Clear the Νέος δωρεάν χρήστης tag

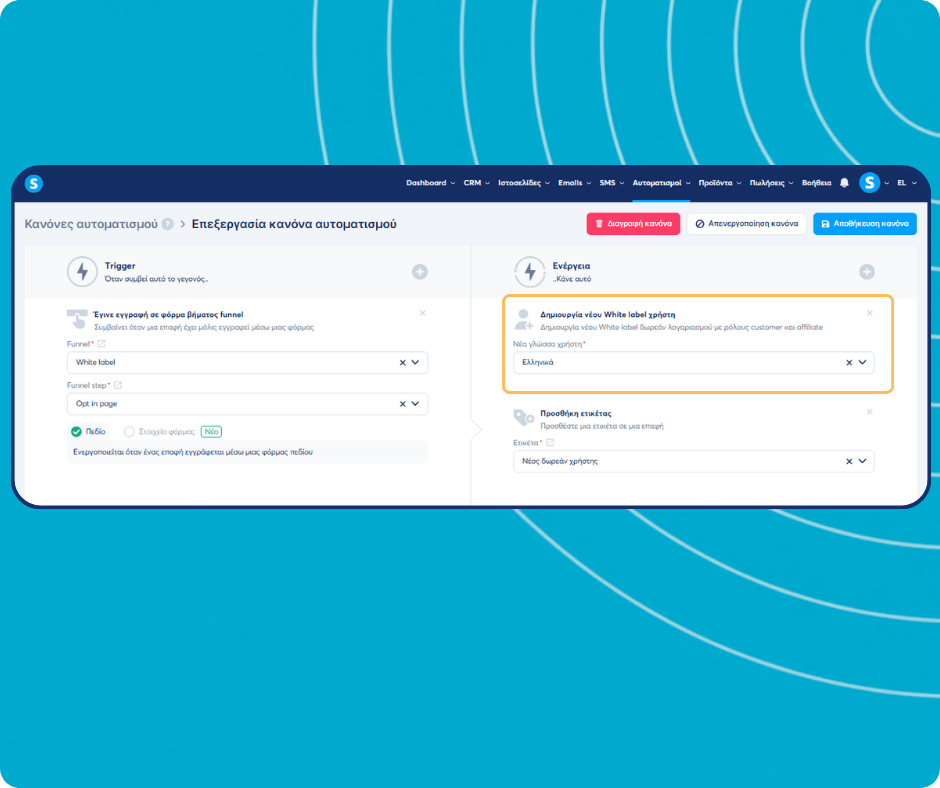pos(849,461)
